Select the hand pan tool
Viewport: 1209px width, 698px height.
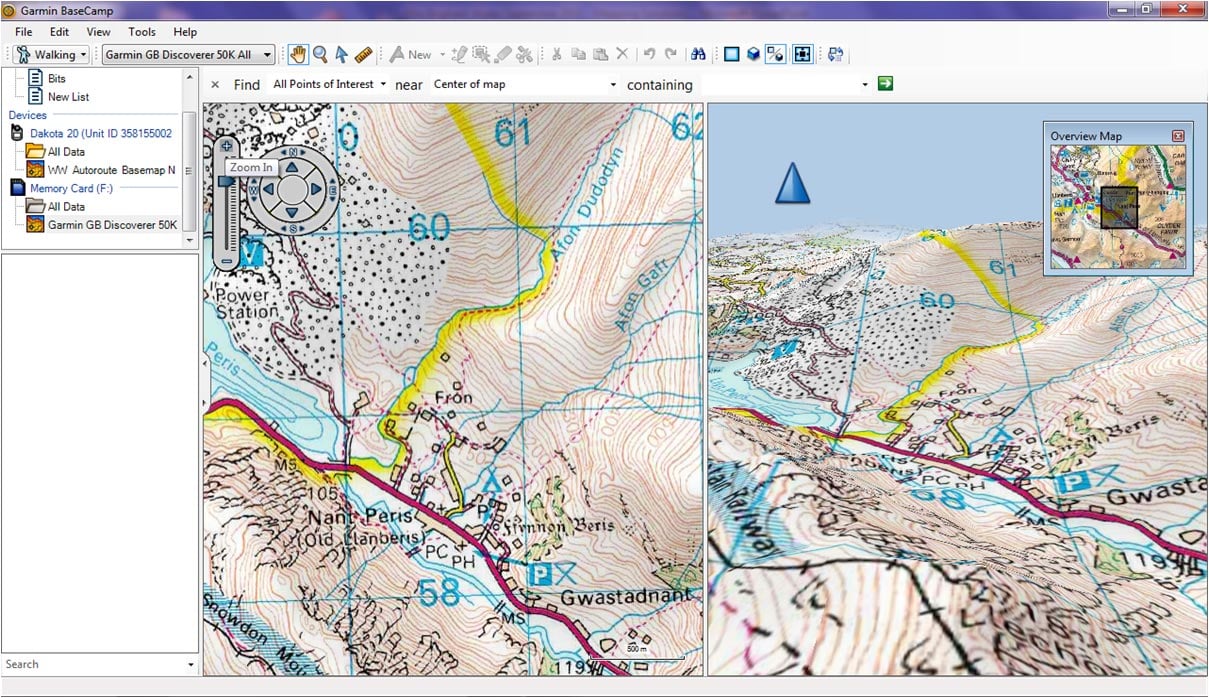297,54
